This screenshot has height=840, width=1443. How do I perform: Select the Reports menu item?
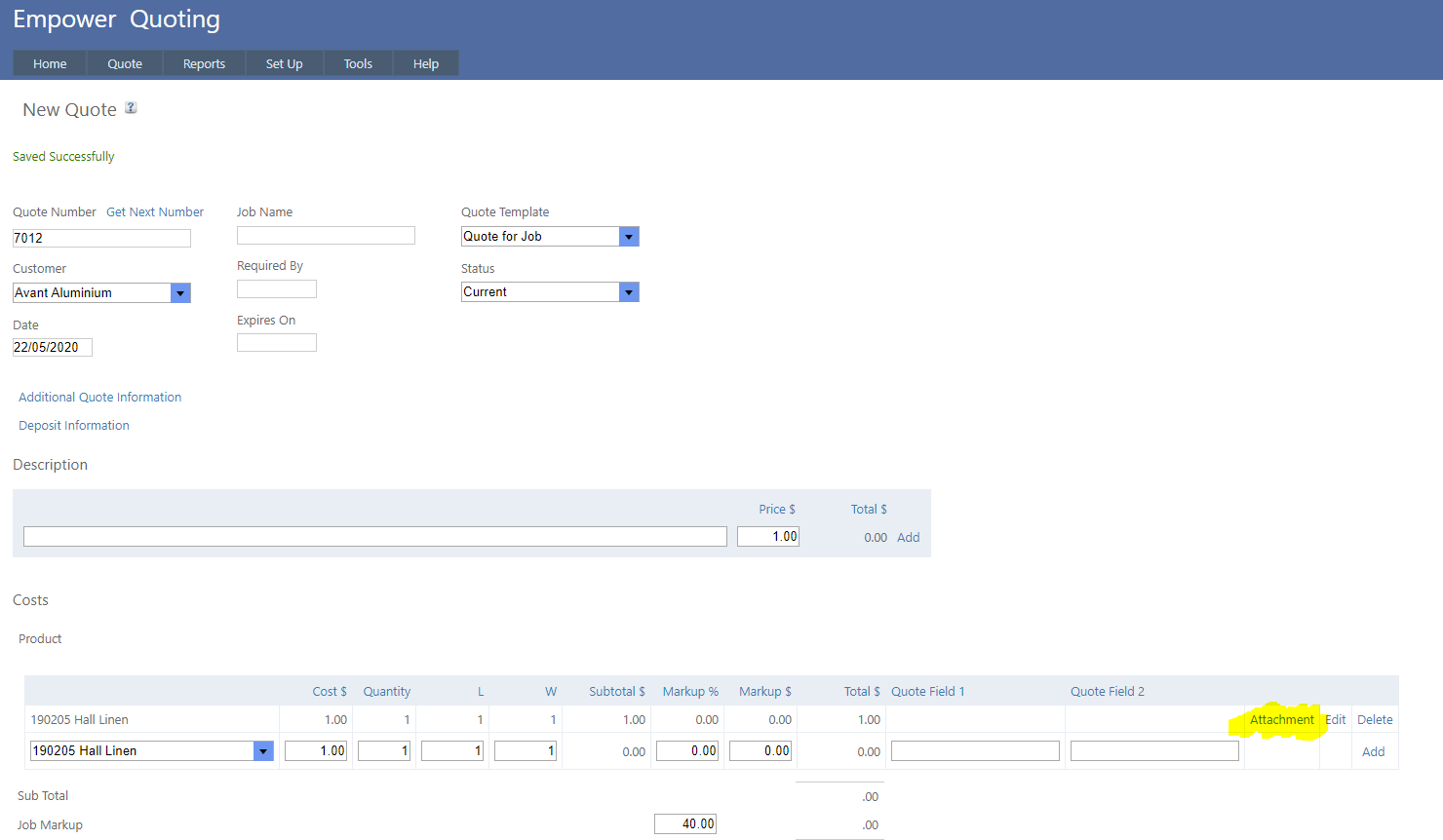(204, 63)
